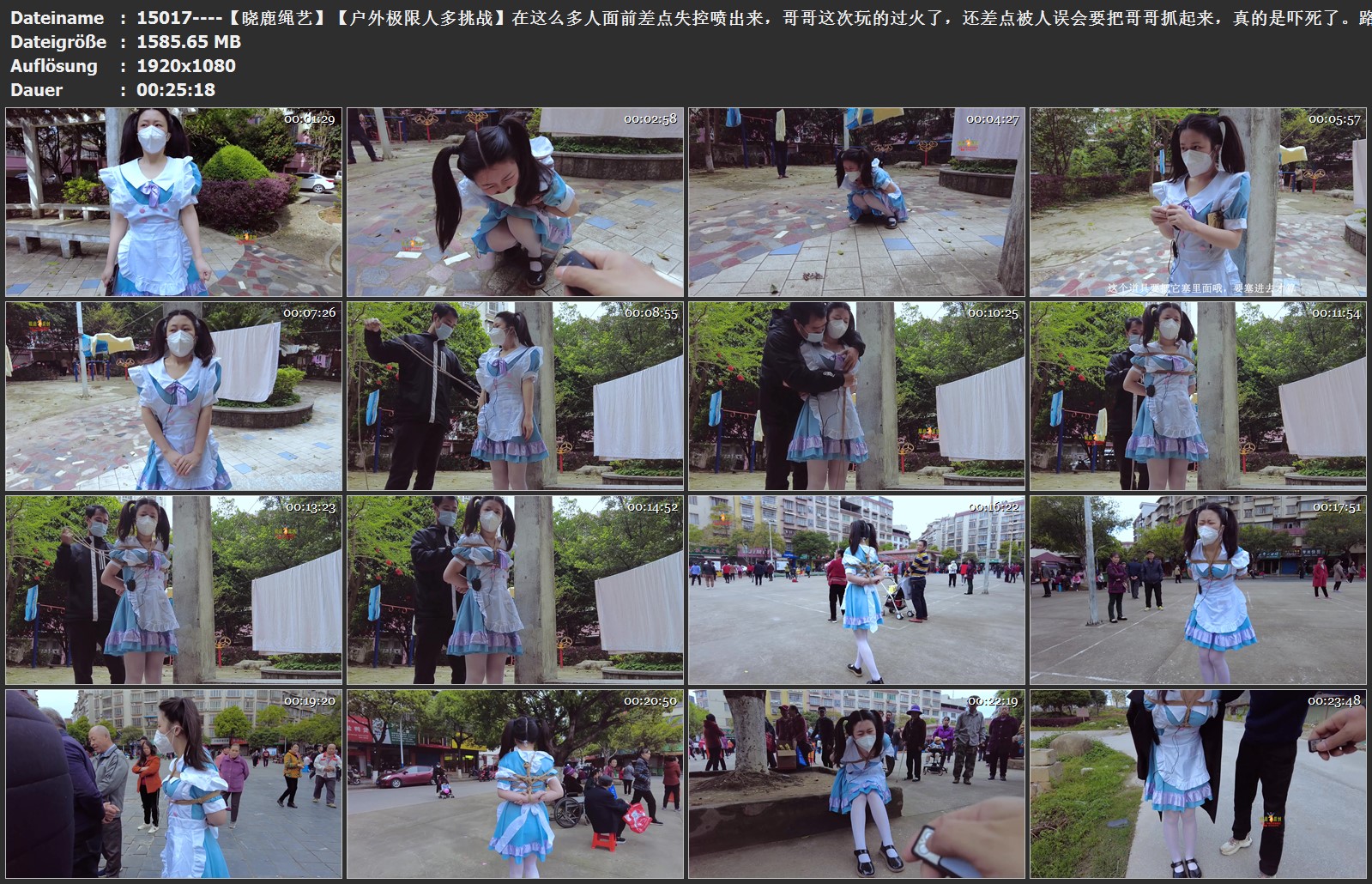1372x884 pixels.
Task: Open the frame marked 00:02:58
Action: point(515,202)
